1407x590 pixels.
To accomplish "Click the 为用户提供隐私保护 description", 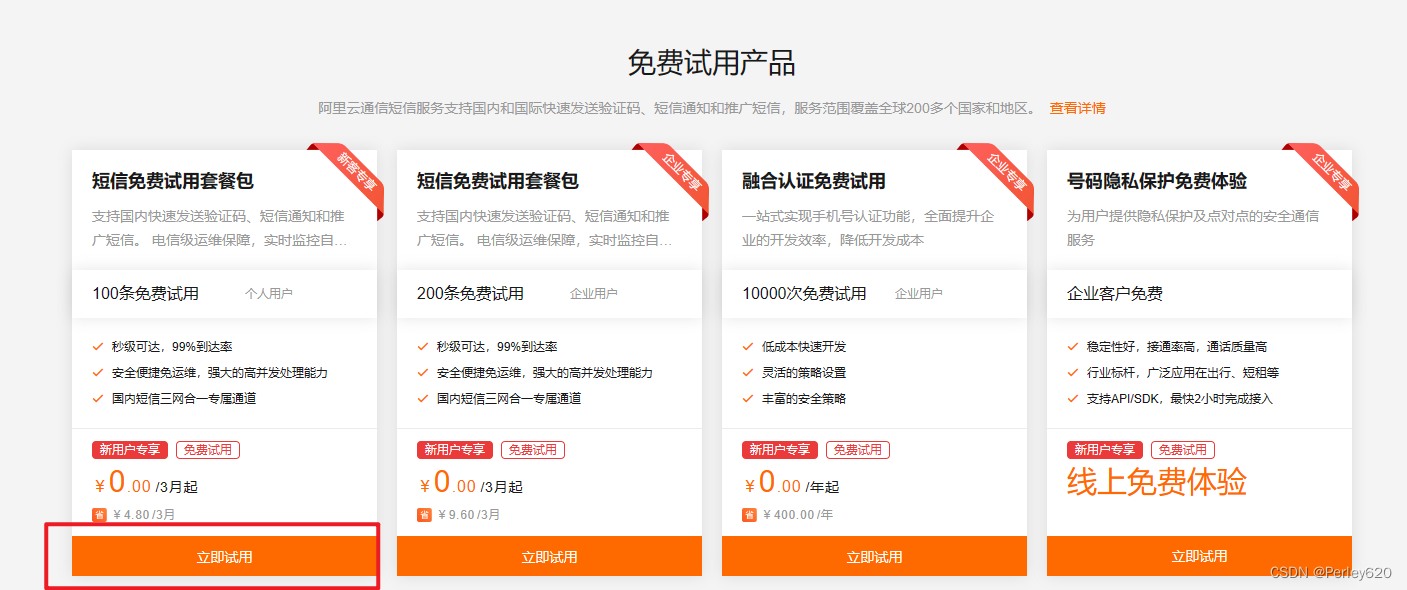I will pyautogui.click(x=1193, y=228).
